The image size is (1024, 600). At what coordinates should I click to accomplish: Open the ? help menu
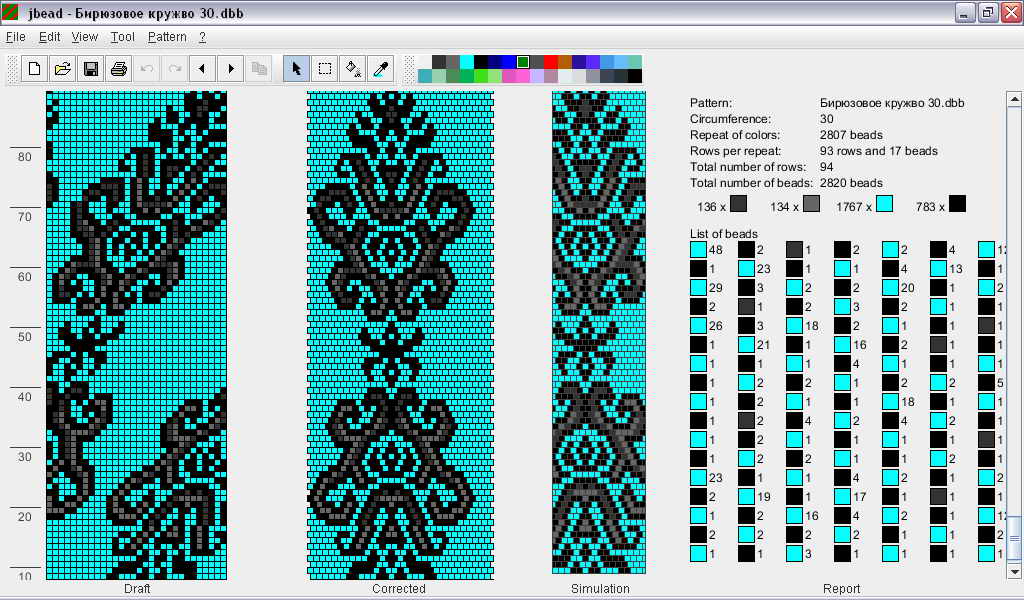(202, 37)
